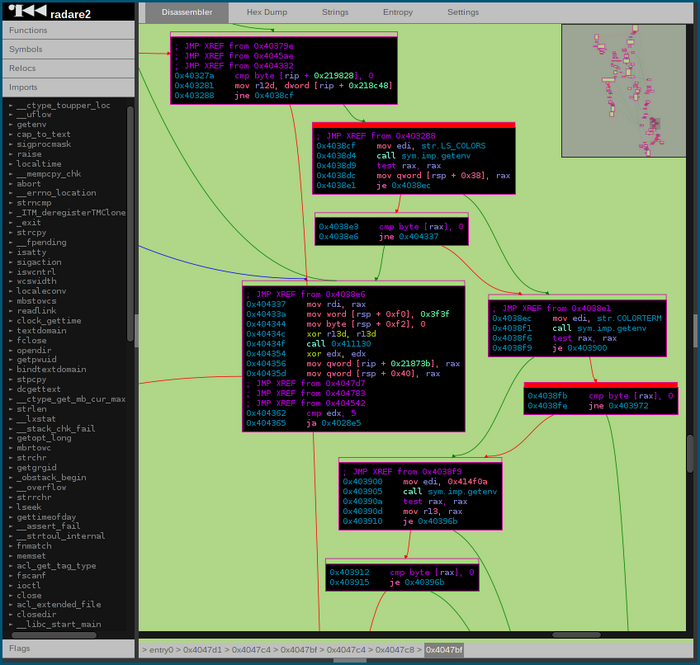Open the Relocs panel in sidebar

point(67,68)
